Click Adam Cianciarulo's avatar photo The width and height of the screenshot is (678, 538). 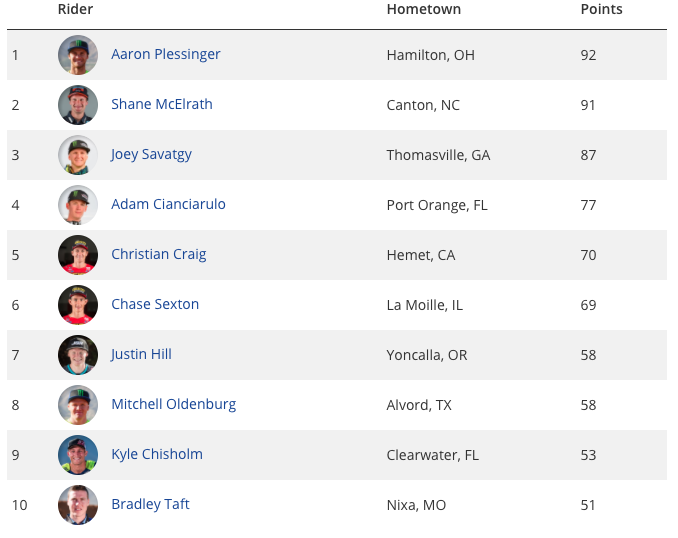coord(78,205)
